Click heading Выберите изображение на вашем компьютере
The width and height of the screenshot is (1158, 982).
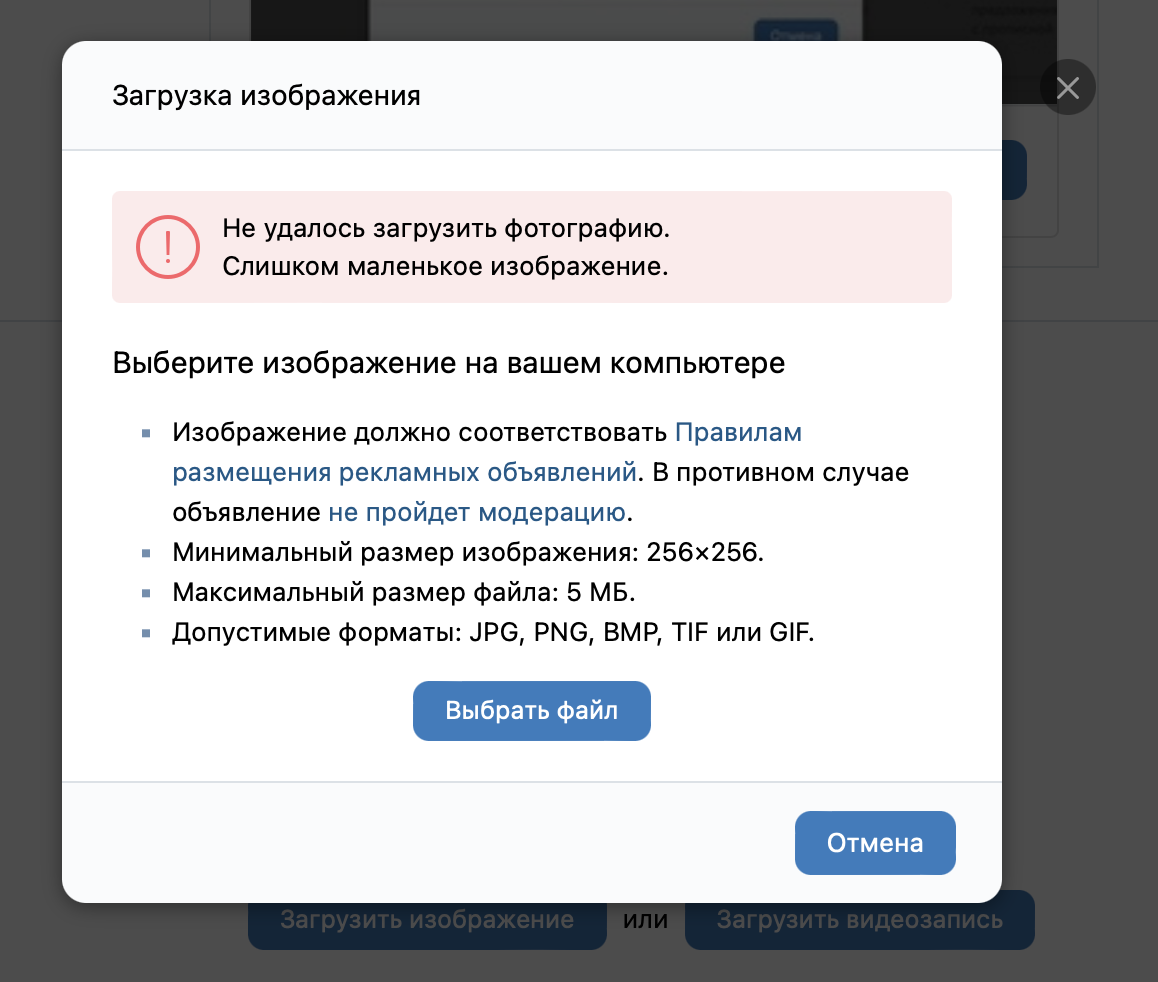tap(448, 363)
